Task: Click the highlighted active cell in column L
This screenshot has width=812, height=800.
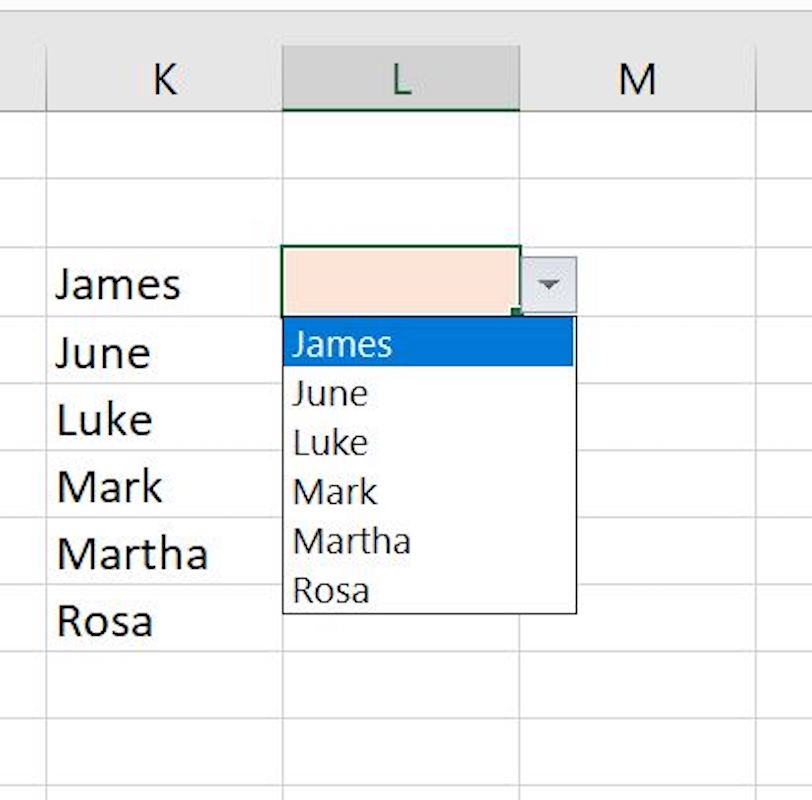Action: (400, 282)
